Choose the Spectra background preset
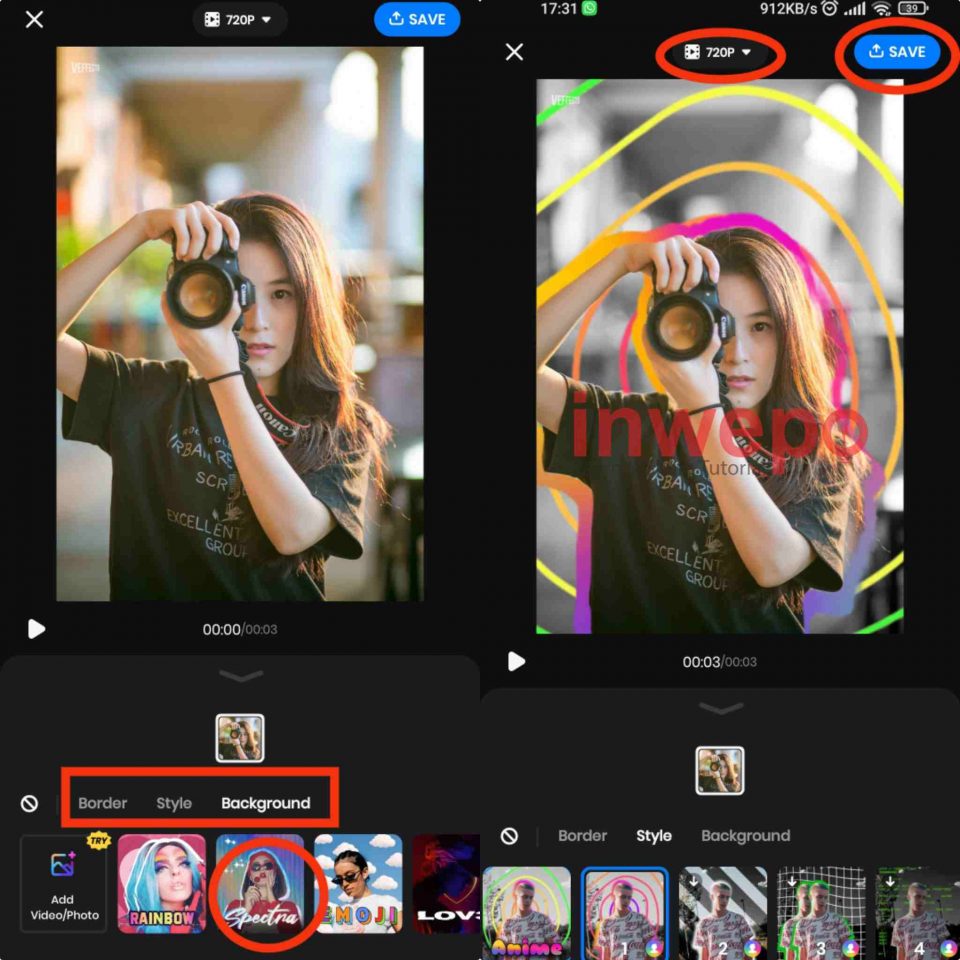Image resolution: width=960 pixels, height=960 pixels. point(260,883)
